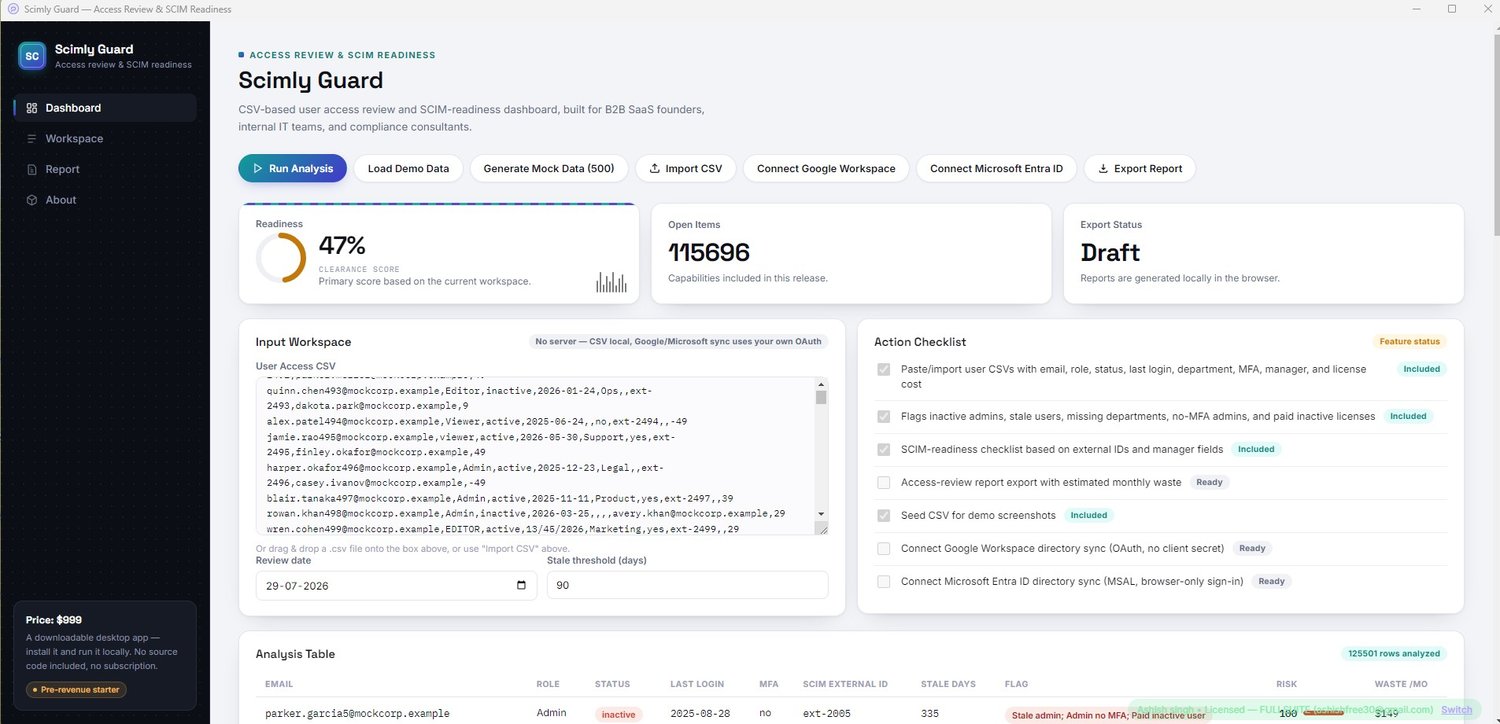Check the Connect Microsoft Entra ID directory sync checkbox

point(884,581)
